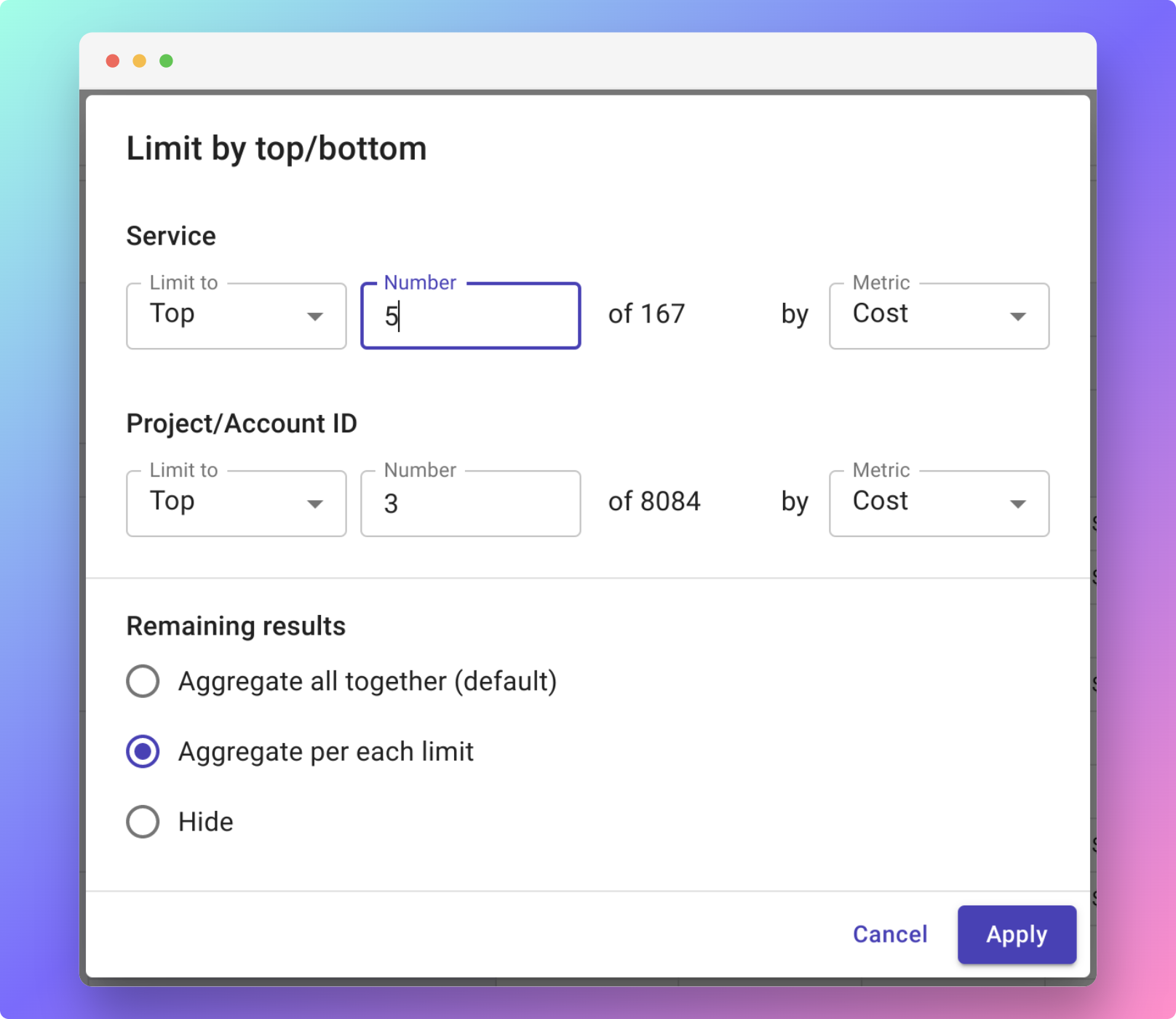Click Cost value in Service Metric
1176x1019 pixels.
(x=881, y=314)
